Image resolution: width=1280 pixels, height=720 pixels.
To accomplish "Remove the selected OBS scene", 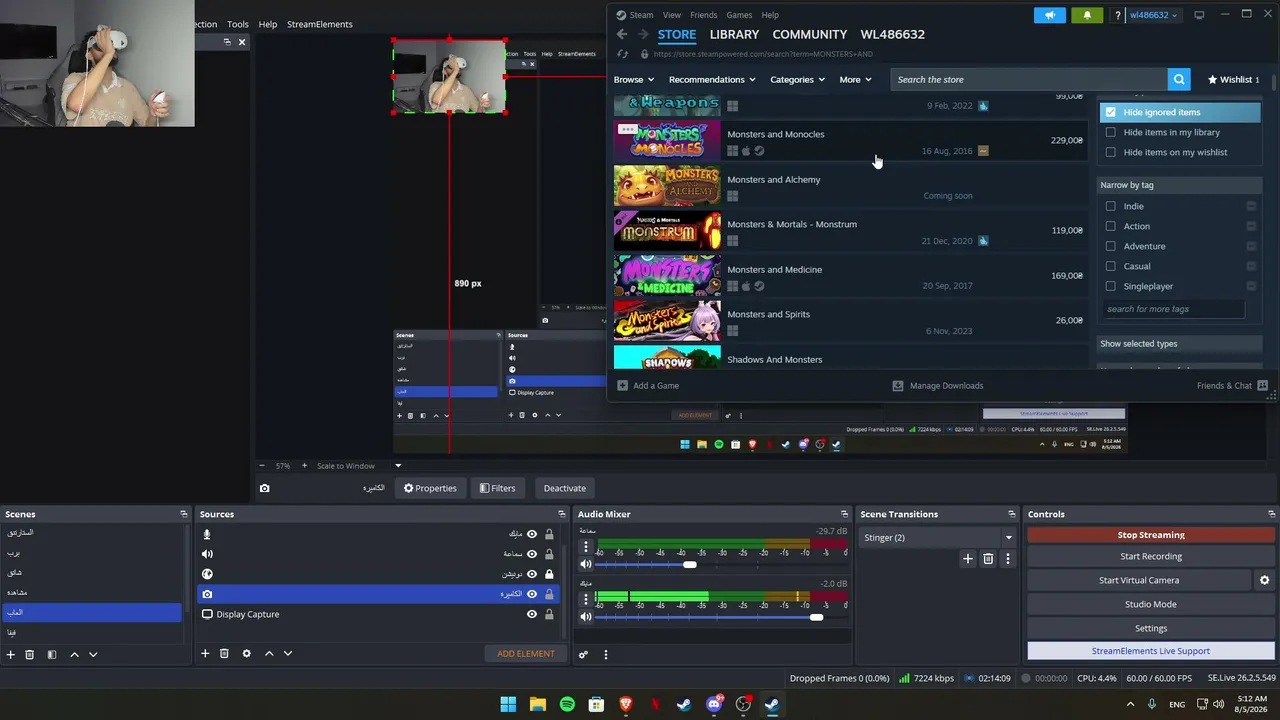I will tap(30, 654).
